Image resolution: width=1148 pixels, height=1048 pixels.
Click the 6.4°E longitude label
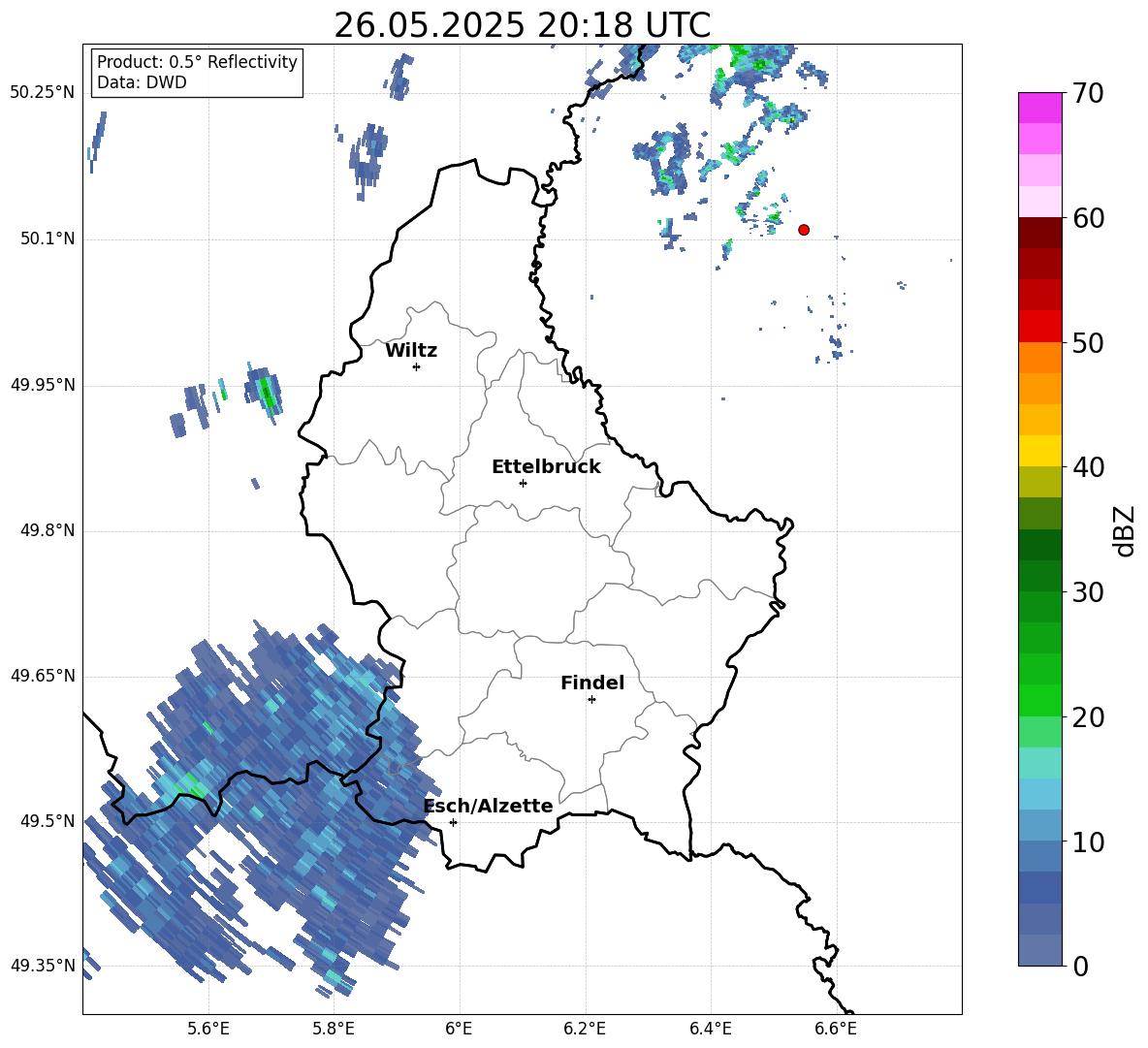(x=710, y=1030)
